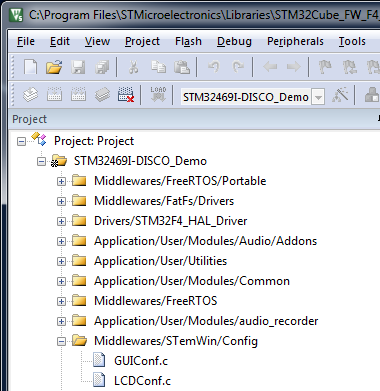Click the Project workspace root icon
Image resolution: width=380 pixels, height=391 pixels.
(x=39, y=139)
